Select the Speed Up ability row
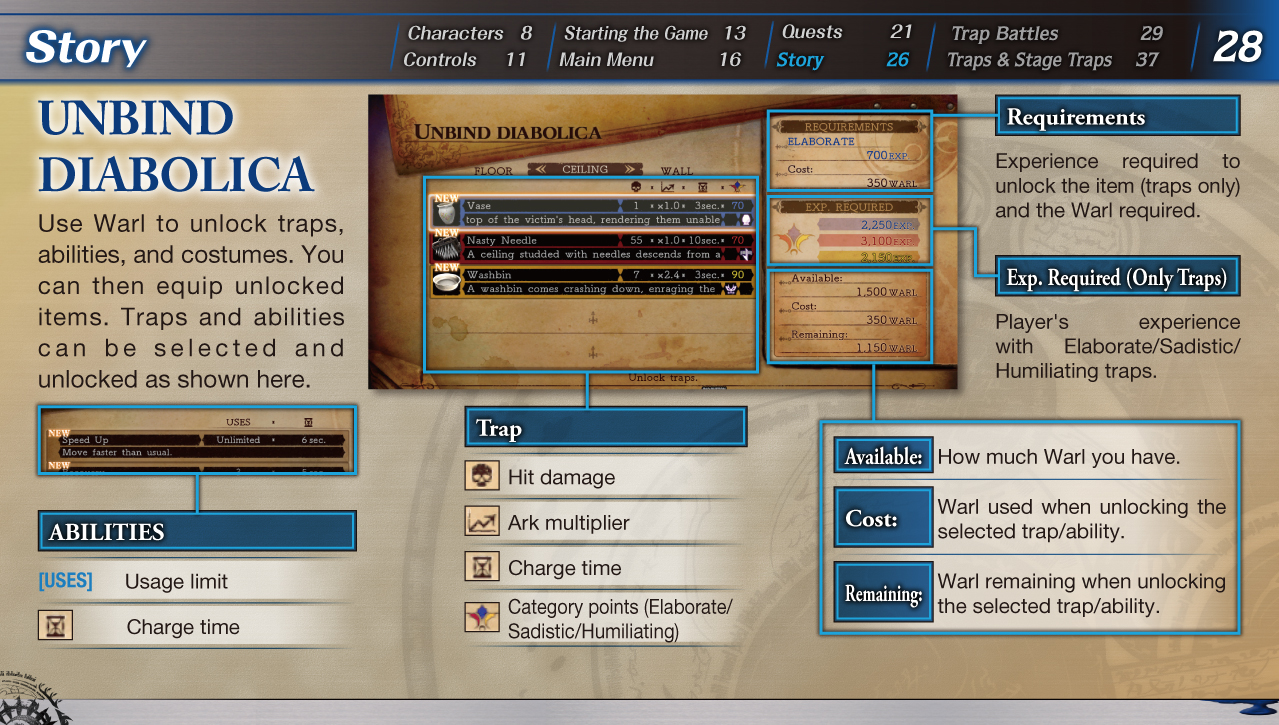Image resolution: width=1279 pixels, height=725 pixels. point(197,446)
